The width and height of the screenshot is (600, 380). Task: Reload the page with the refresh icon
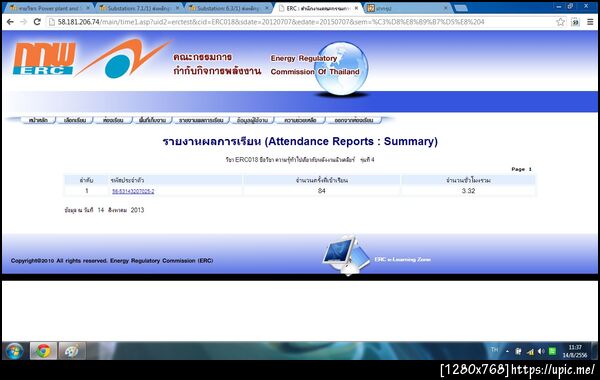(x=37, y=22)
